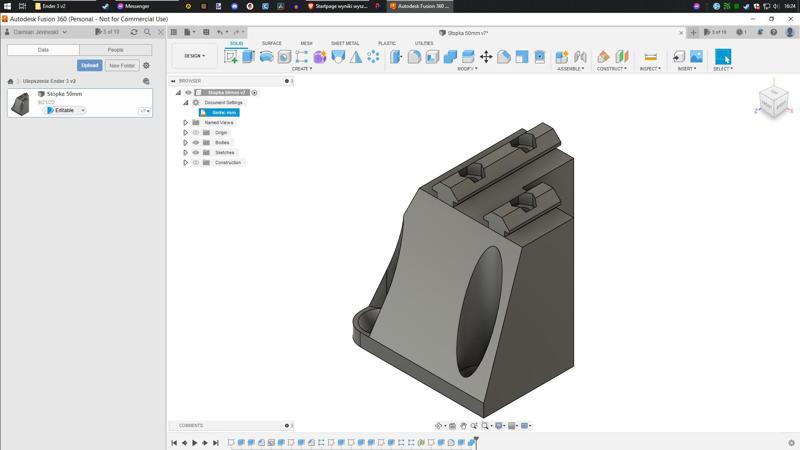This screenshot has width=800, height=450.
Task: Select the Revolve tool in Create
Action: (266, 57)
